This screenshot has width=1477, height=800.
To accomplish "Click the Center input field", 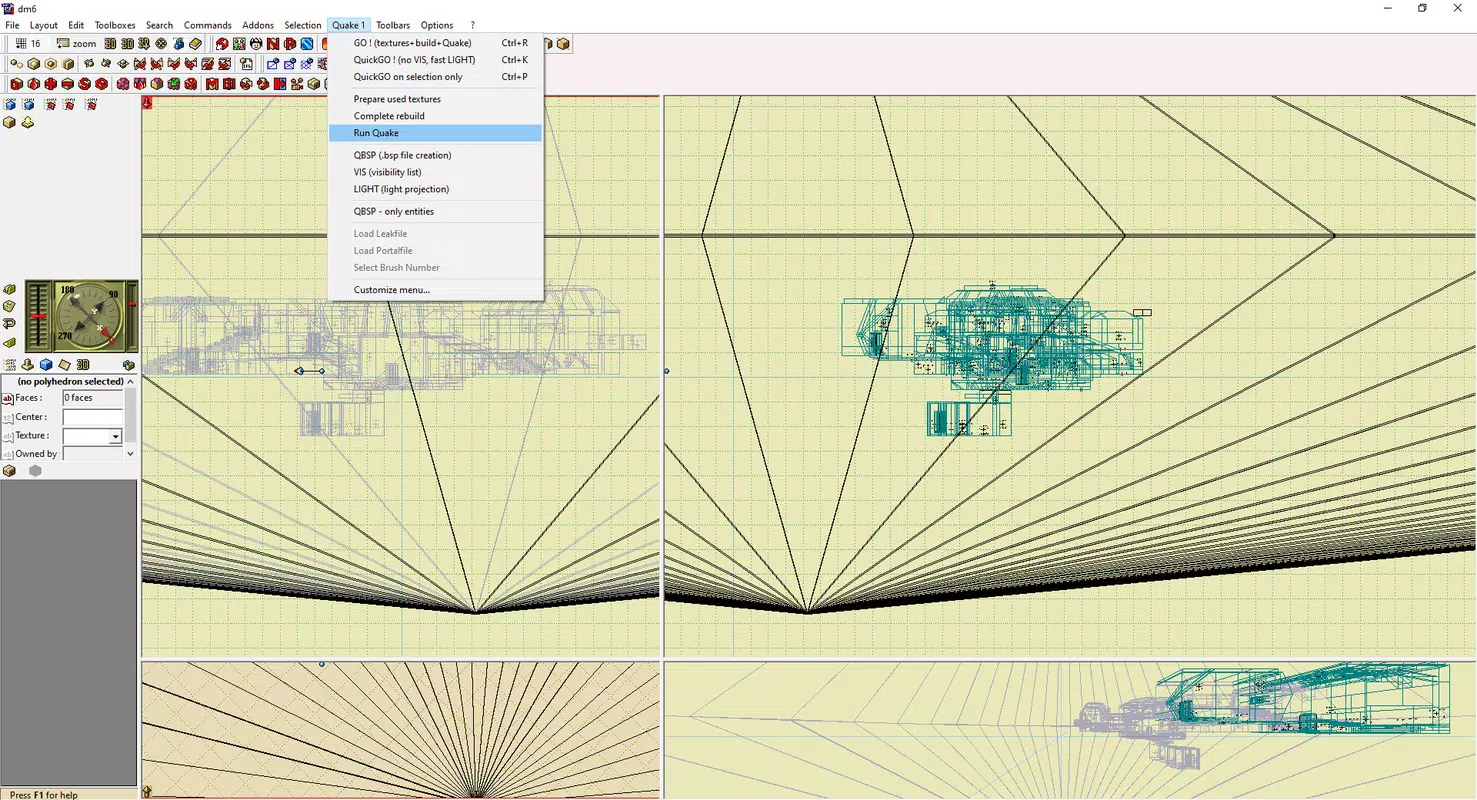I will (x=93, y=417).
